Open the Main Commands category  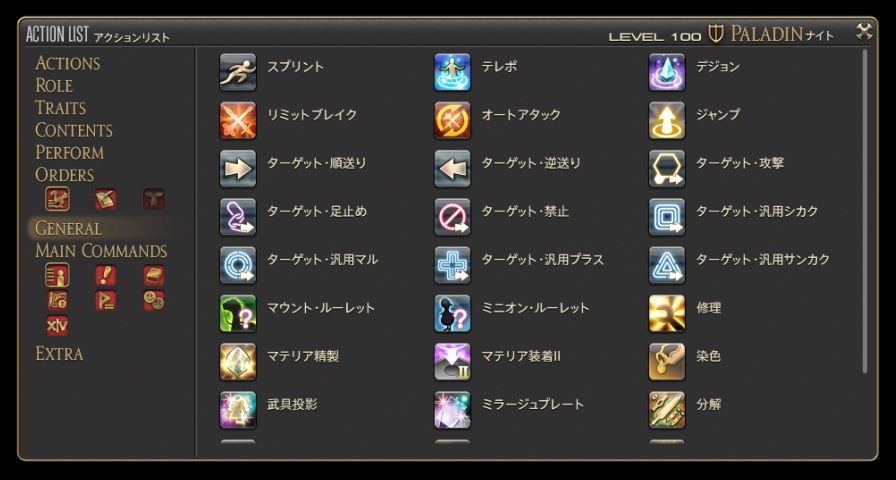[x=101, y=251]
